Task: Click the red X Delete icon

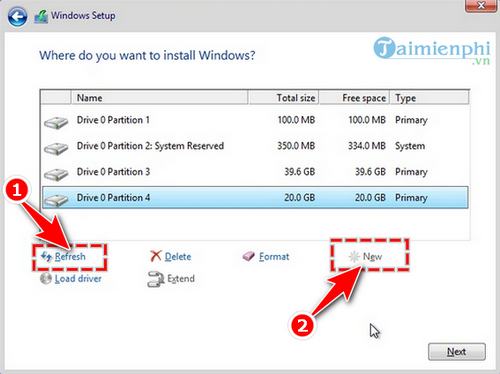Action: (x=156, y=256)
